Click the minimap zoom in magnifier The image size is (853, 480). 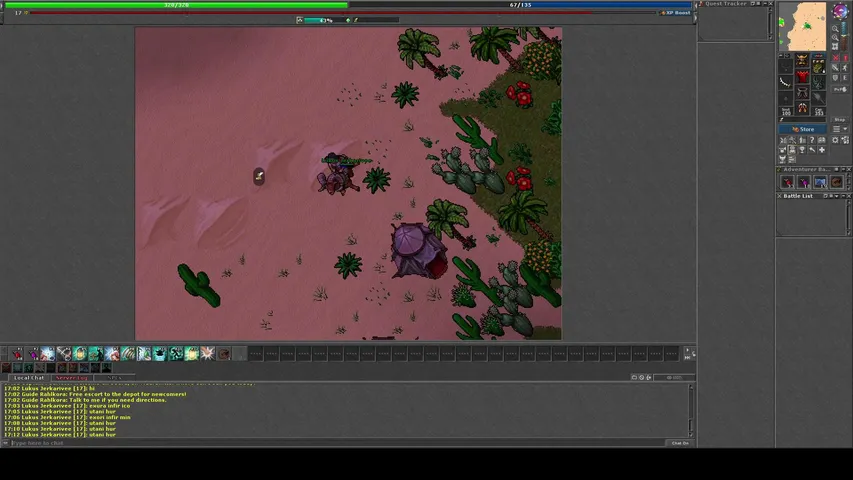pos(835,38)
